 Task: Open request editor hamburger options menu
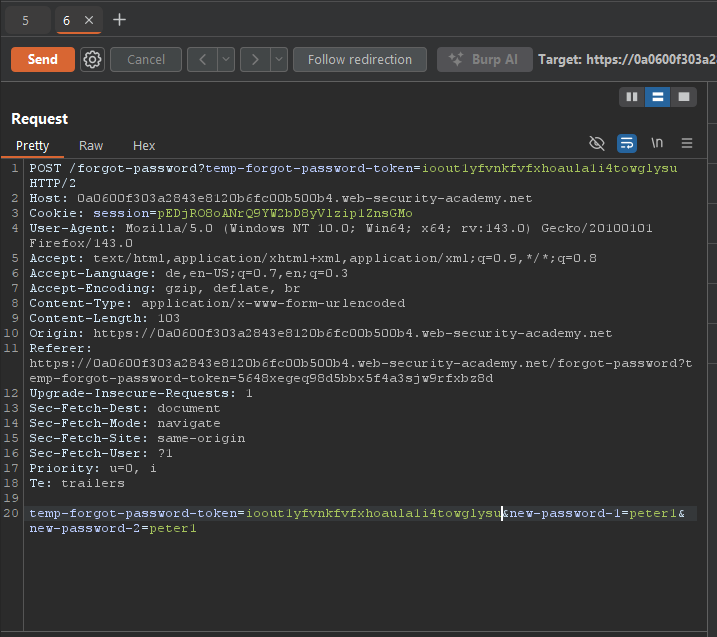tap(687, 143)
